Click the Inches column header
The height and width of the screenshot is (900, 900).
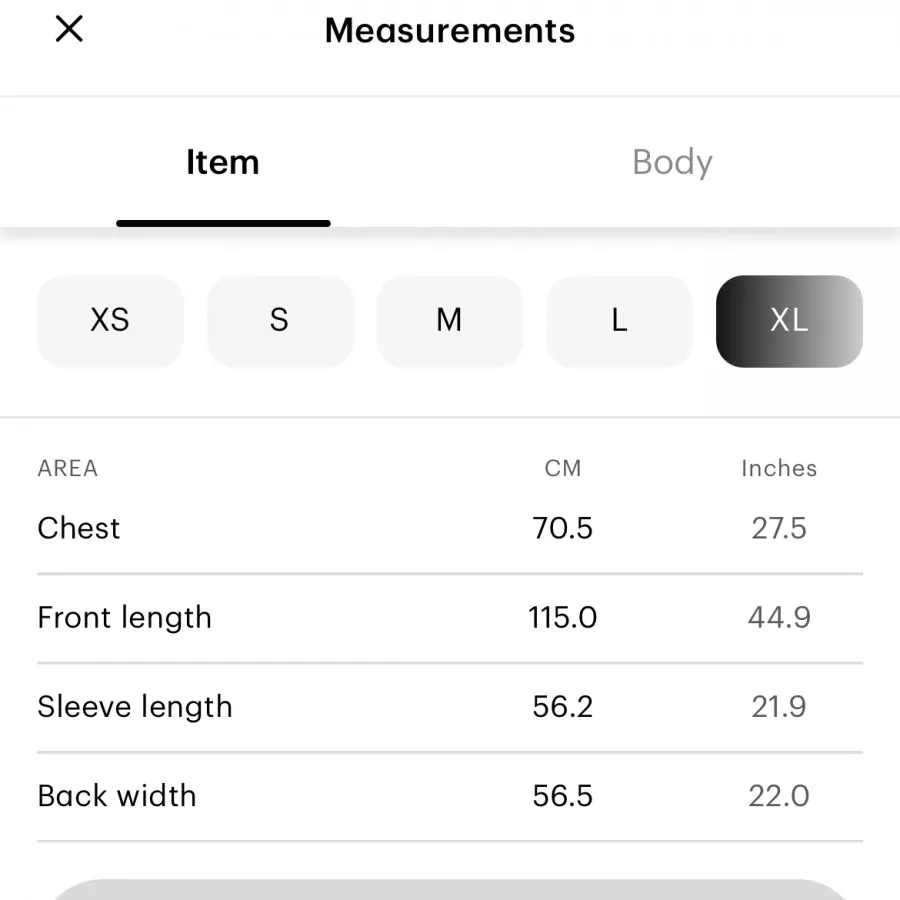point(779,468)
